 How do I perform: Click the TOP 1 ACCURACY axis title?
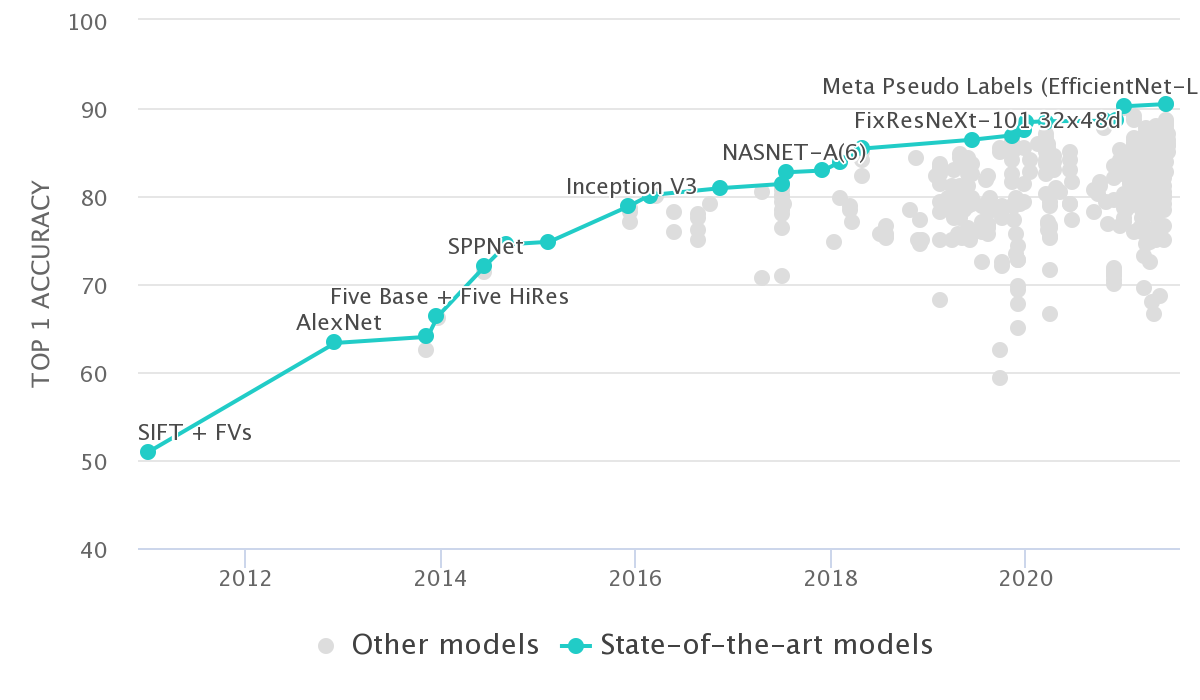(41, 284)
